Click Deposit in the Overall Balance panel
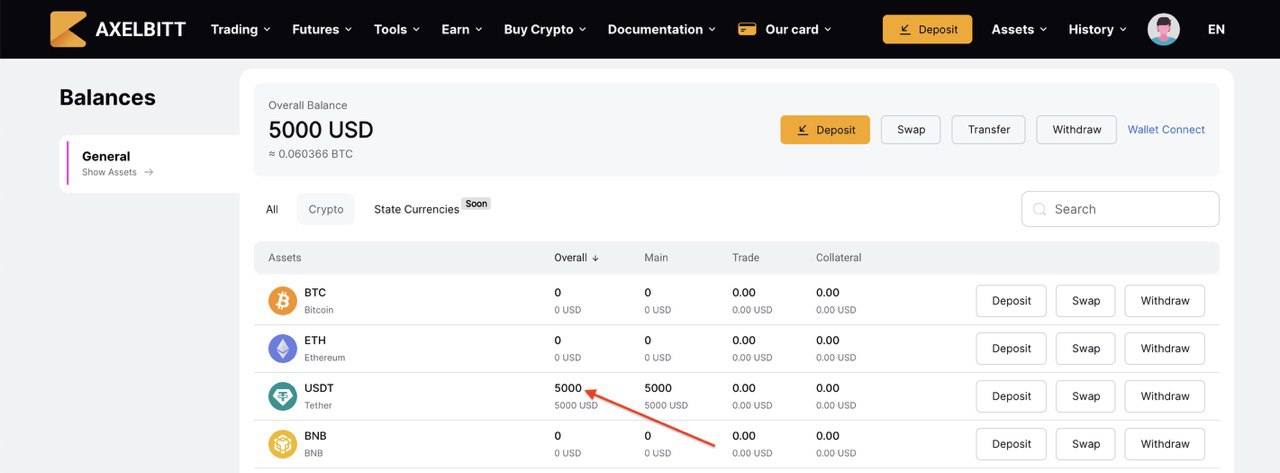The height and width of the screenshot is (473, 1280). (825, 130)
